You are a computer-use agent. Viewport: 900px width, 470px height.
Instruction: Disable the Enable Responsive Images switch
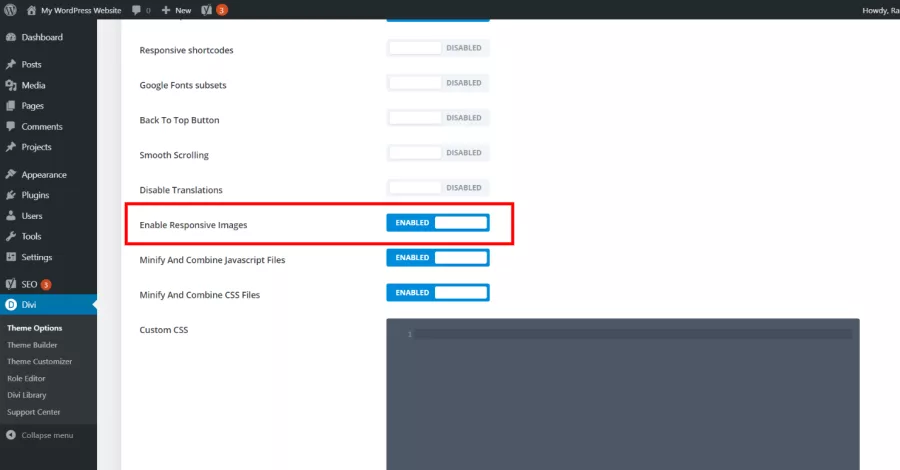(438, 223)
